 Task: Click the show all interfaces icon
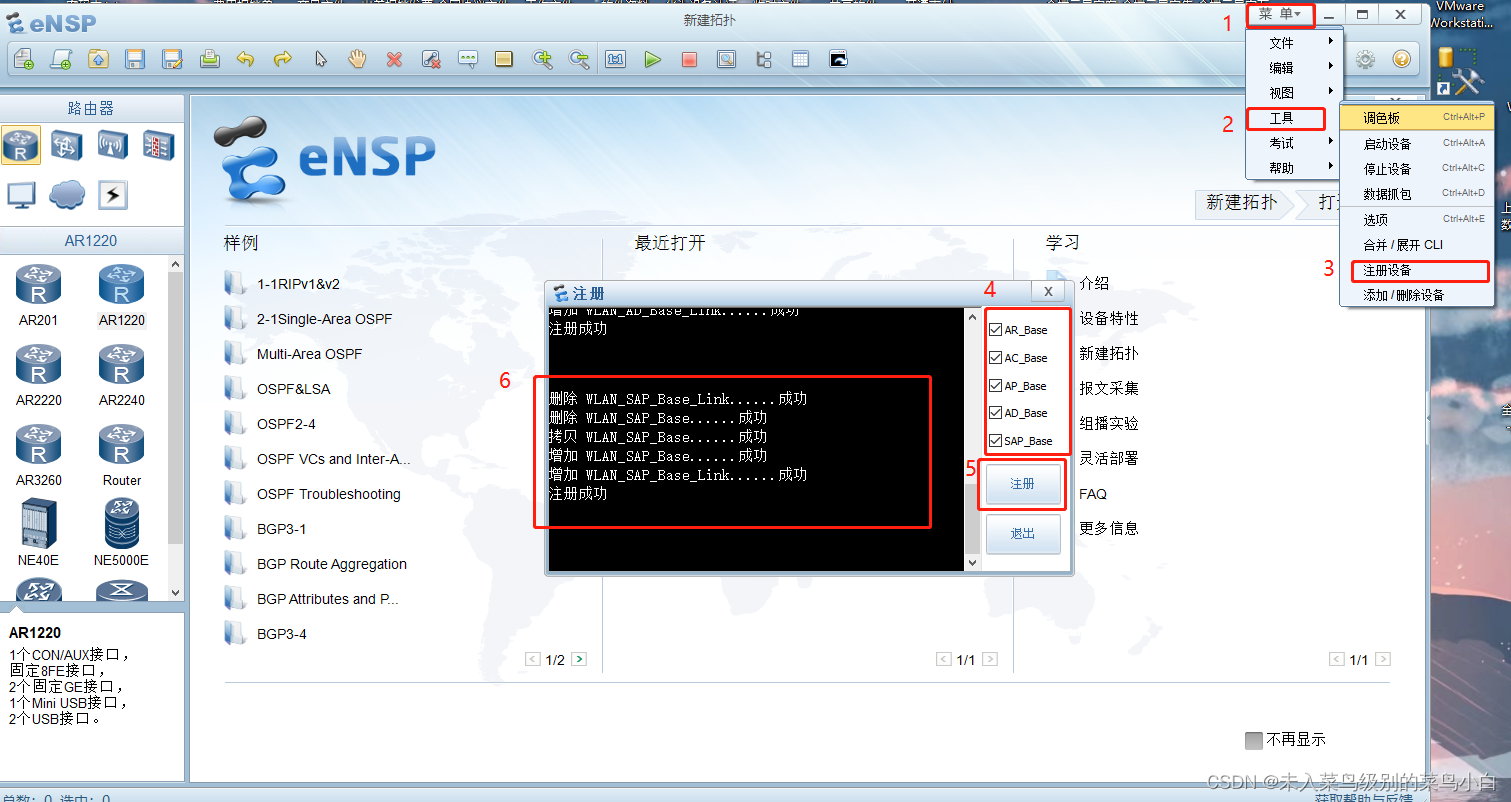point(763,59)
